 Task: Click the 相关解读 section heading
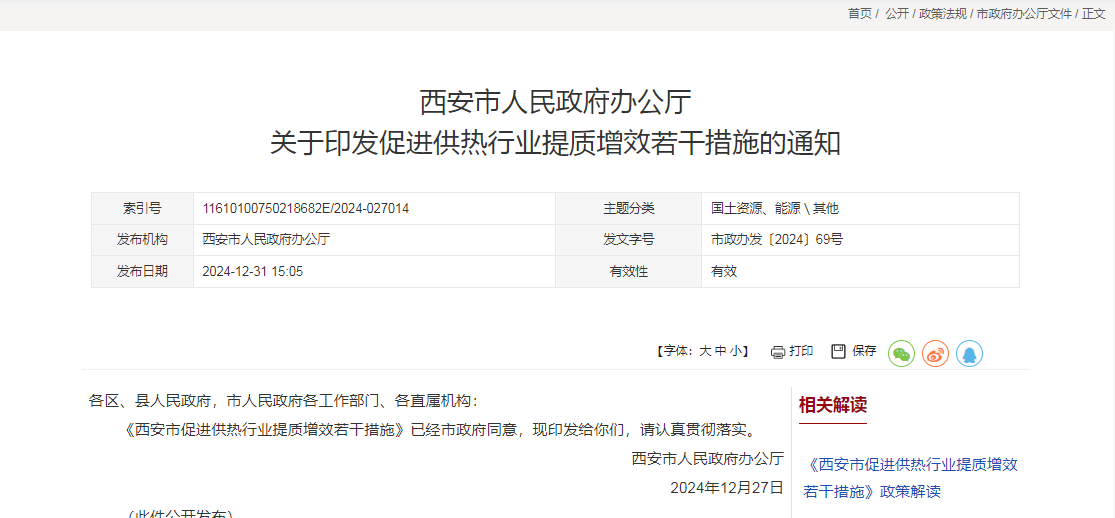pos(832,405)
